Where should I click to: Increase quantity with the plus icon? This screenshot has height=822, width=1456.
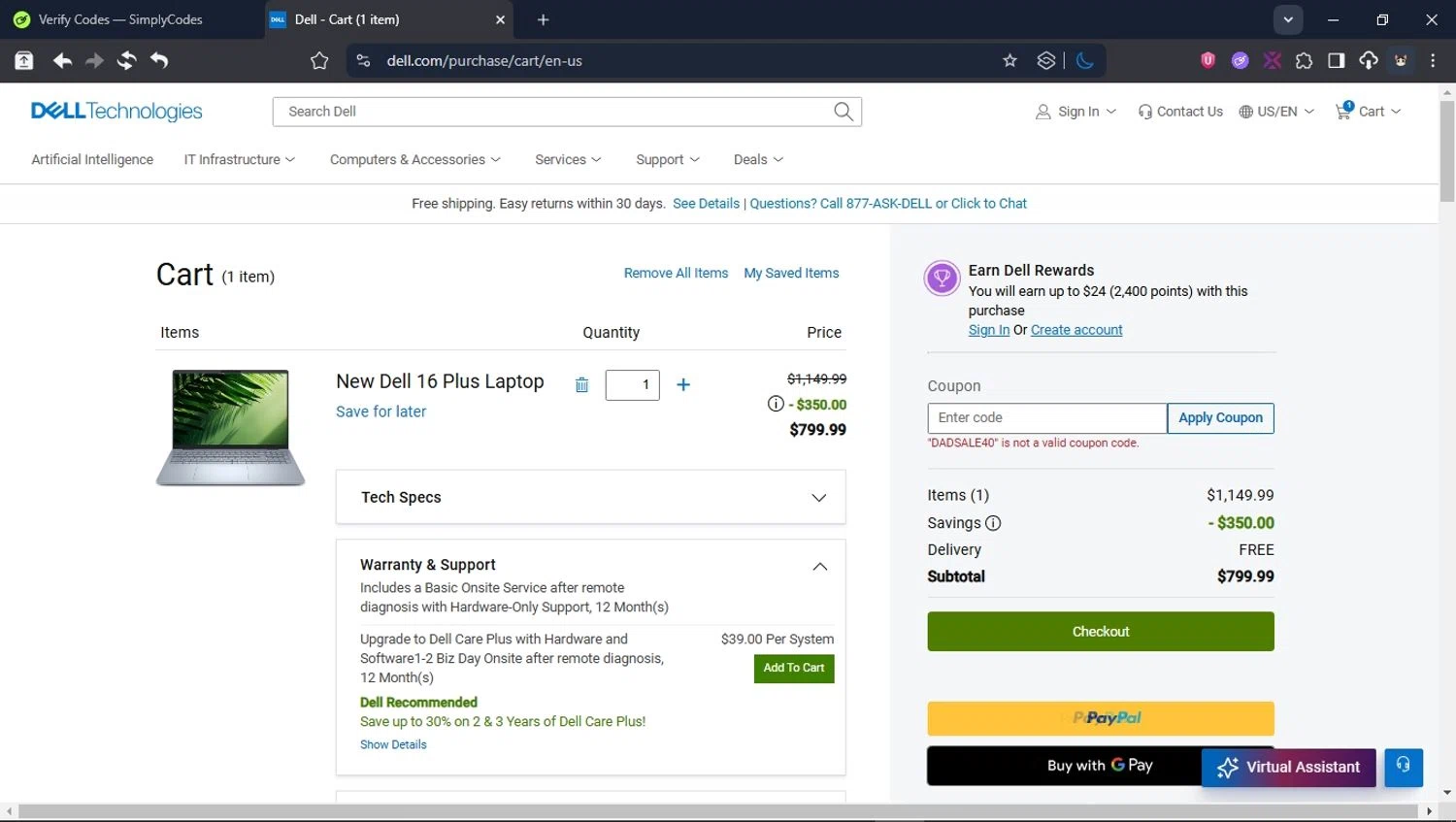[683, 385]
